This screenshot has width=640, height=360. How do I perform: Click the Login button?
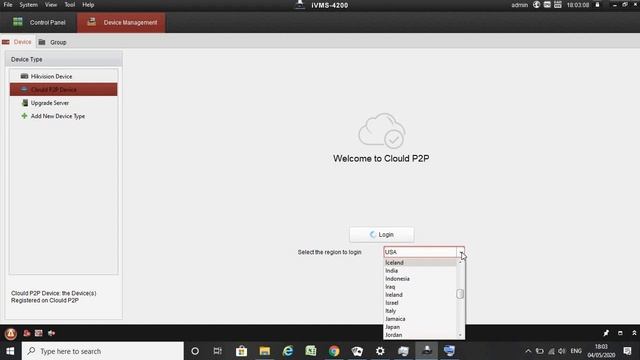click(382, 235)
